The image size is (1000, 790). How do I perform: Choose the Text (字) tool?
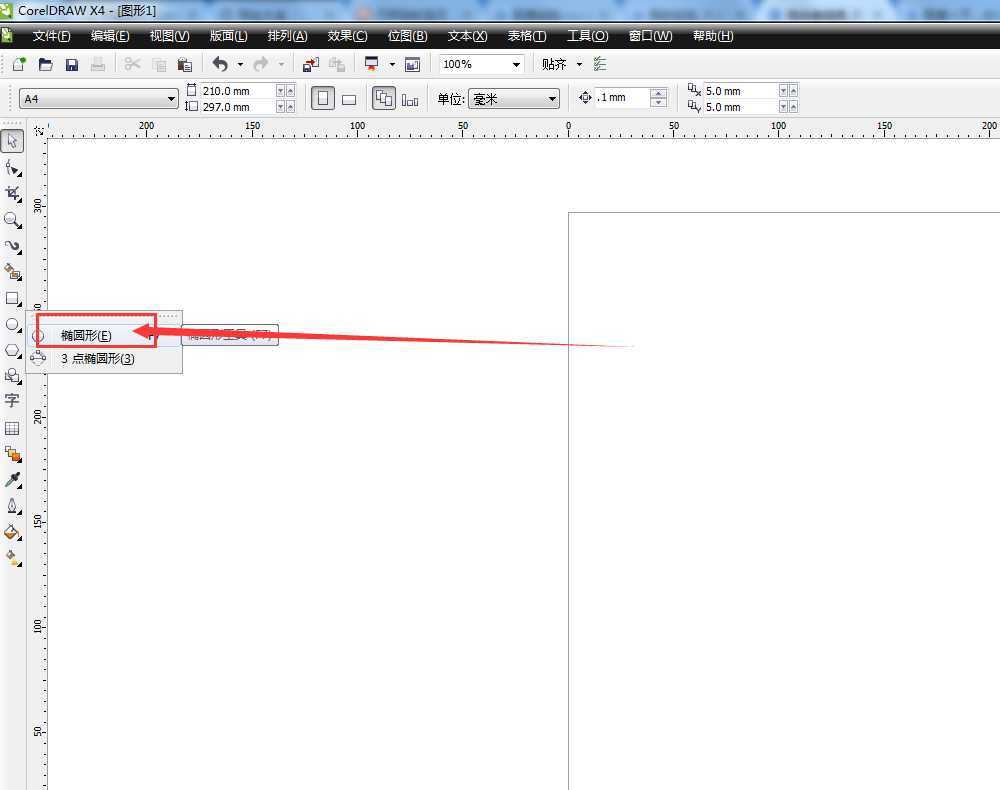(x=12, y=401)
